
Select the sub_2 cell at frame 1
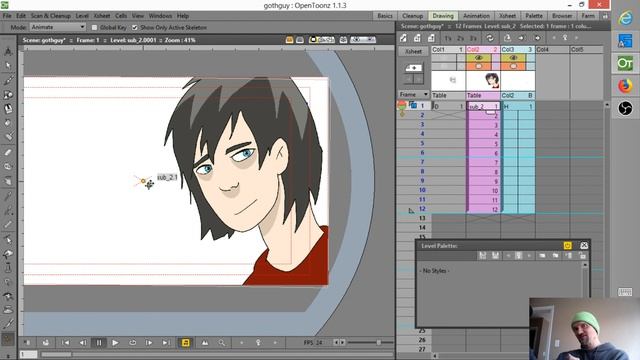point(483,106)
